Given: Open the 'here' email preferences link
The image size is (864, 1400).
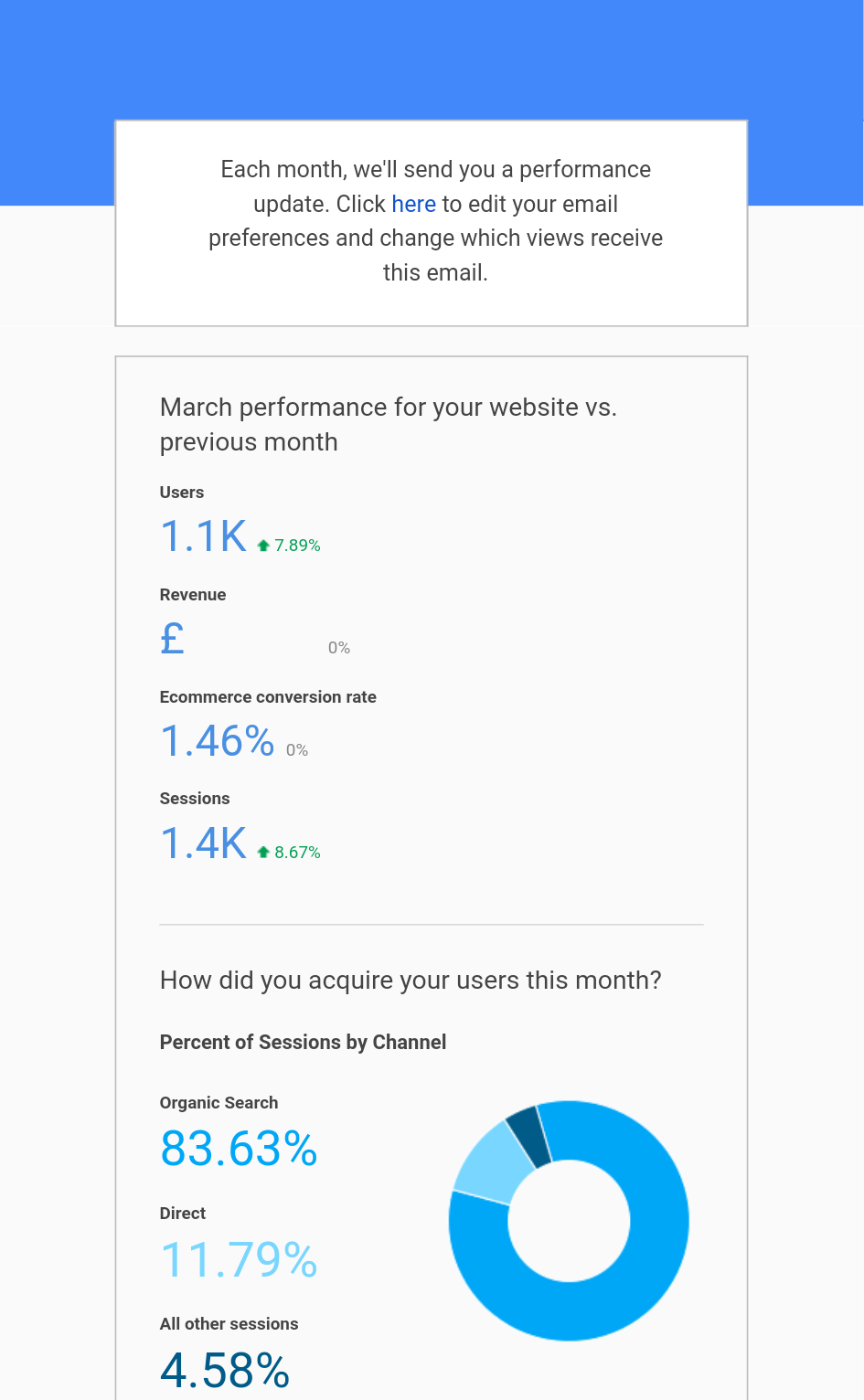Looking at the screenshot, I should [413, 204].
